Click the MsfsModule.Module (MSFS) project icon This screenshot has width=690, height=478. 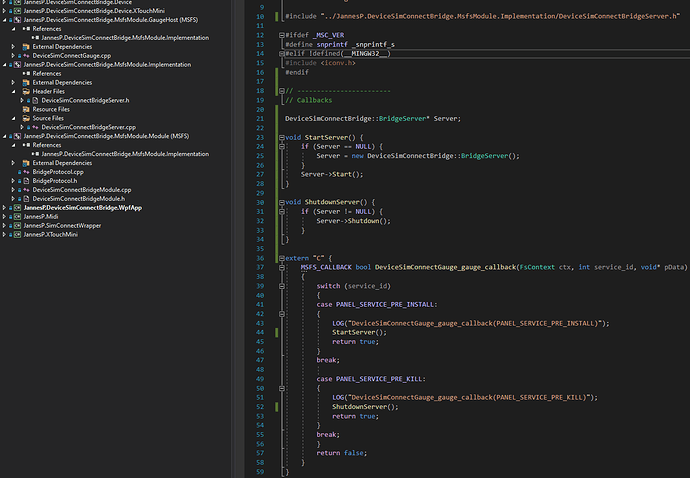tap(18, 136)
